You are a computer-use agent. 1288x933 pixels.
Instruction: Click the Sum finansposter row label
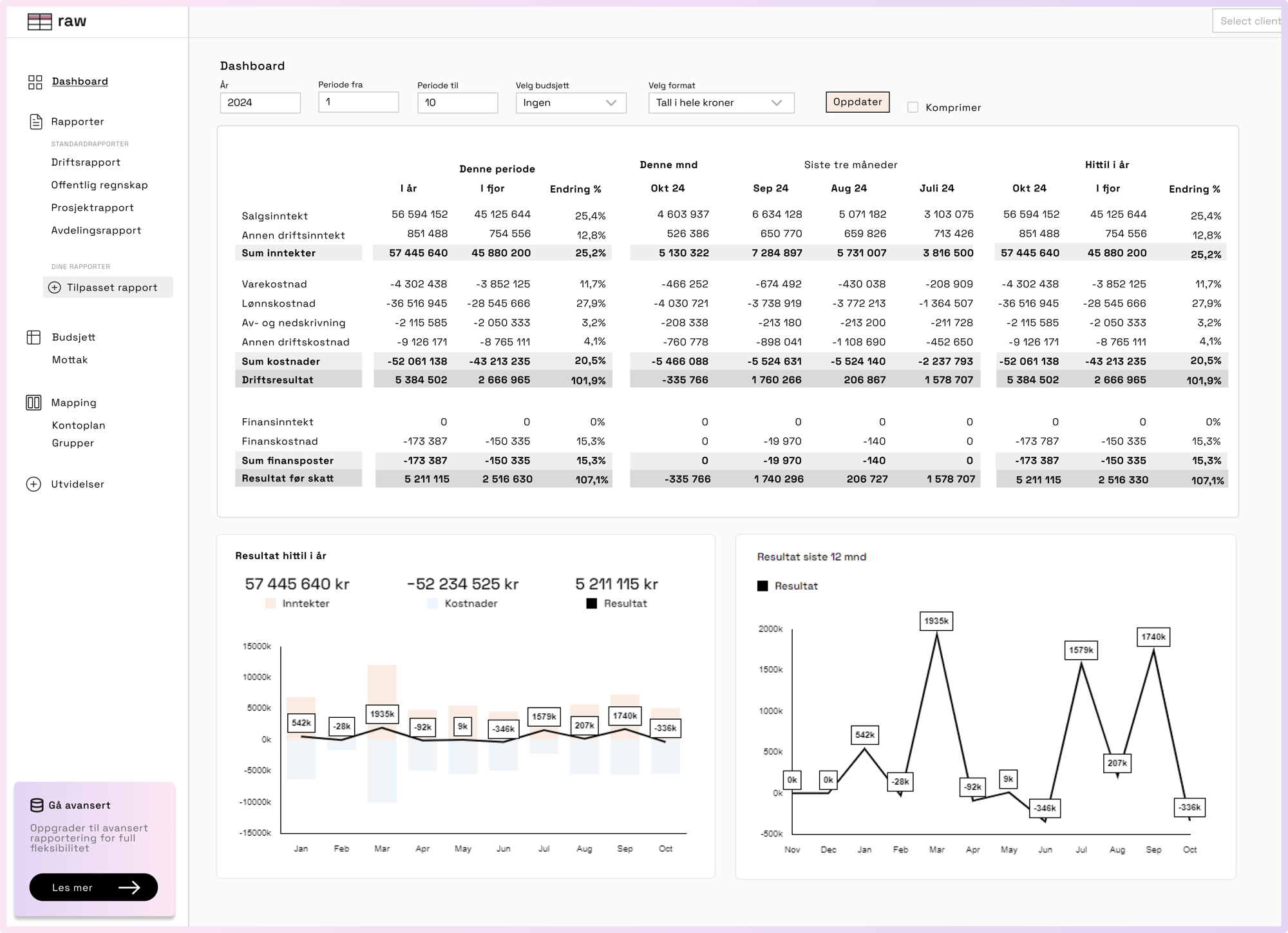click(x=287, y=460)
